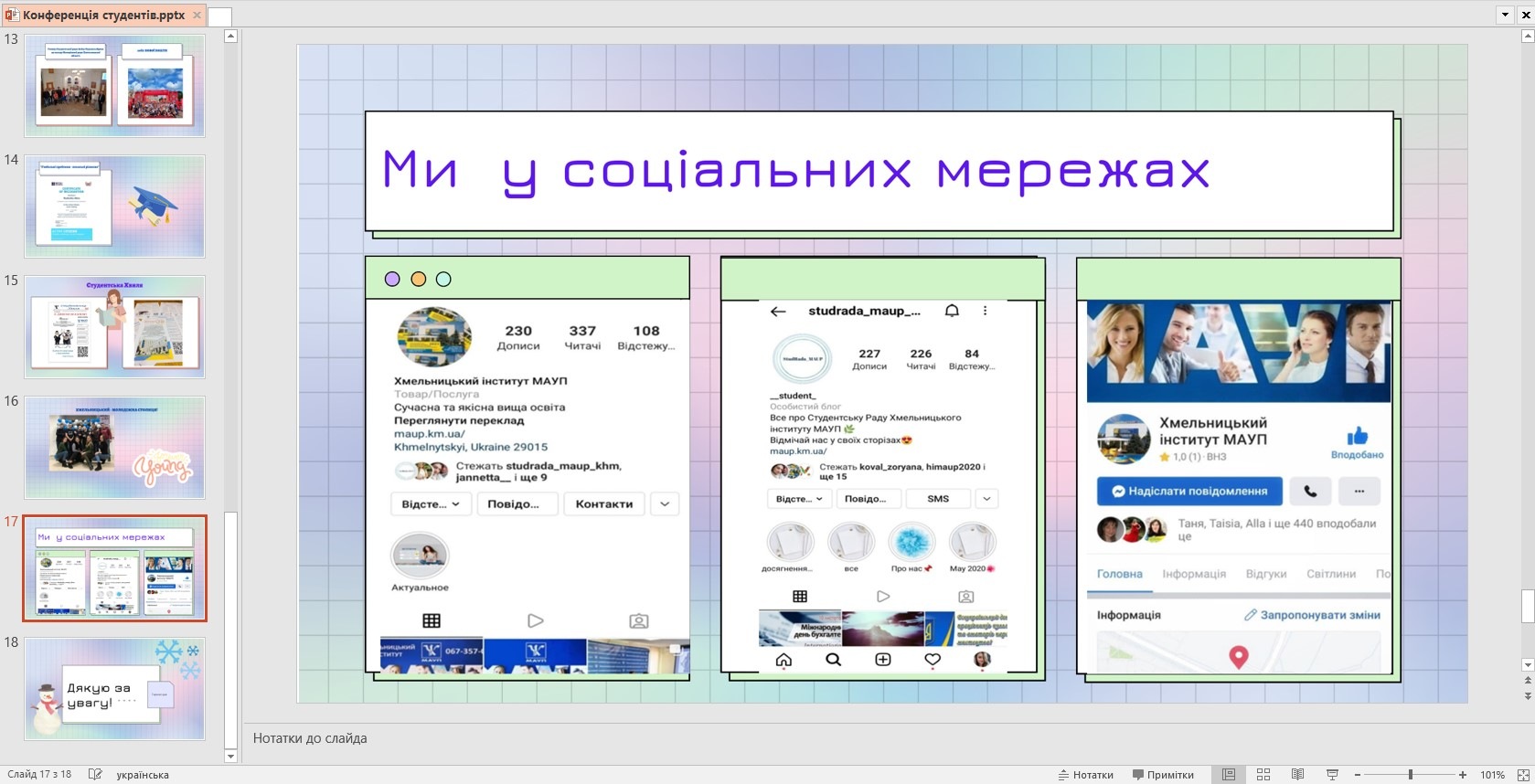1535x784 pixels.
Task: Click the українська language indicator
Action: click(x=143, y=774)
